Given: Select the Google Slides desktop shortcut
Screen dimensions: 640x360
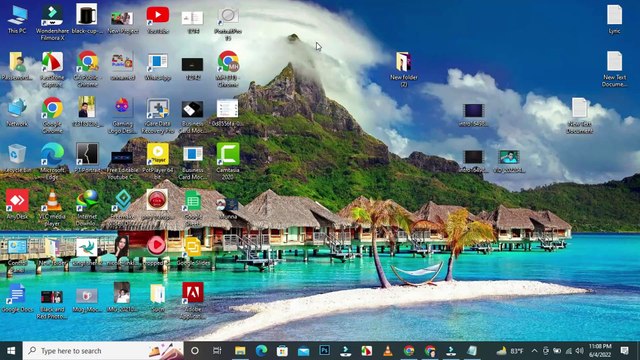Looking at the screenshot, I should pos(193,251).
